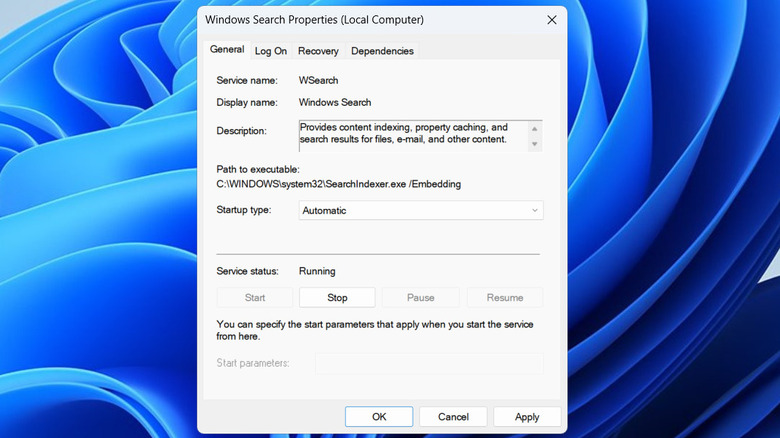The height and width of the screenshot is (438, 780).
Task: Click the dialog title 'Windows Search Properties (Local Computer)'
Action: pyautogui.click(x=314, y=20)
